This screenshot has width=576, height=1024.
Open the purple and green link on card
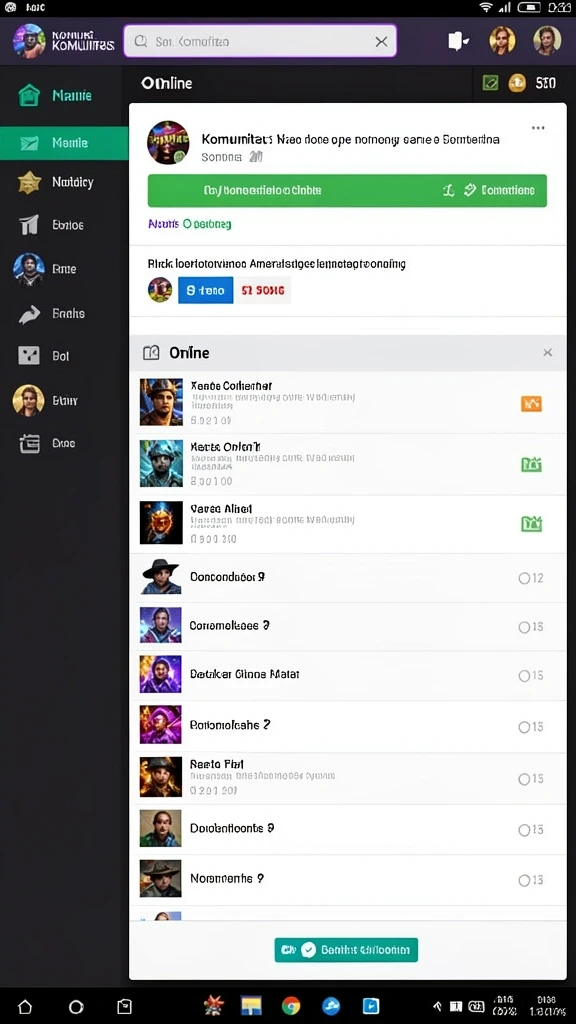[189, 224]
